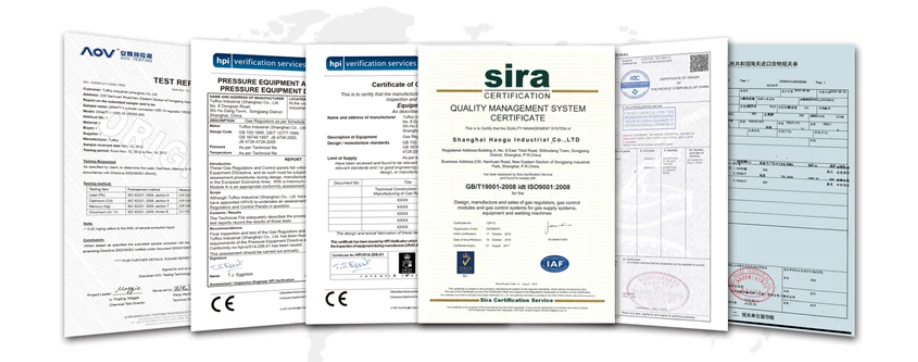
Task: Click the AOV Testing logo
Action: pyautogui.click(x=116, y=54)
